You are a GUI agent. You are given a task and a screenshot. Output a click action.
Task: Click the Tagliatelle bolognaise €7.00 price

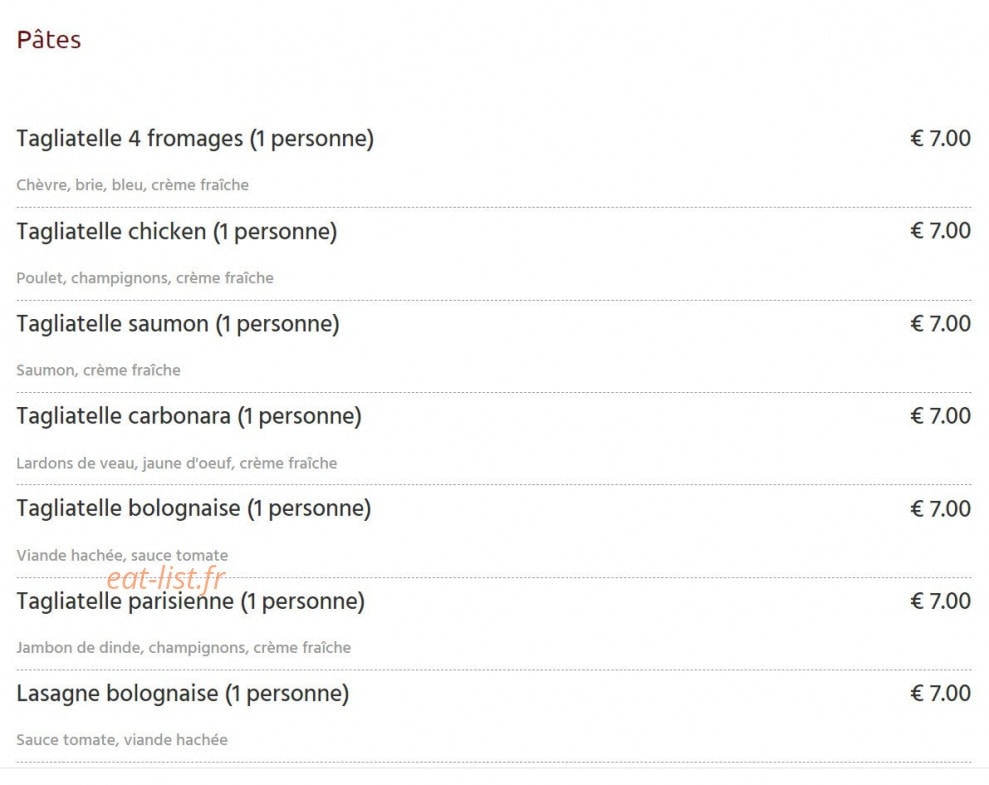pyautogui.click(x=940, y=508)
